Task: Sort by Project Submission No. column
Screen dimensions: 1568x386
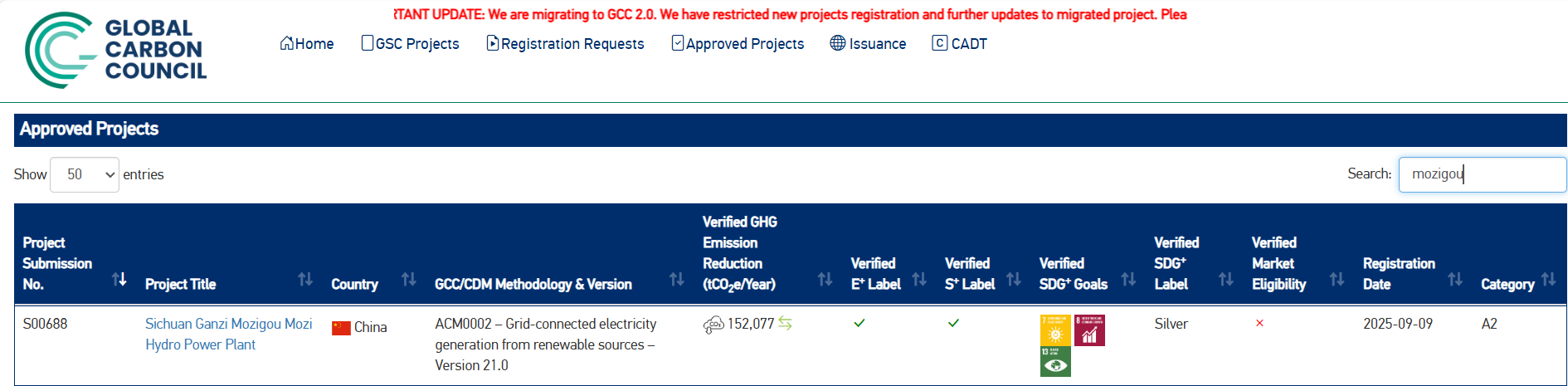Action: tap(119, 280)
